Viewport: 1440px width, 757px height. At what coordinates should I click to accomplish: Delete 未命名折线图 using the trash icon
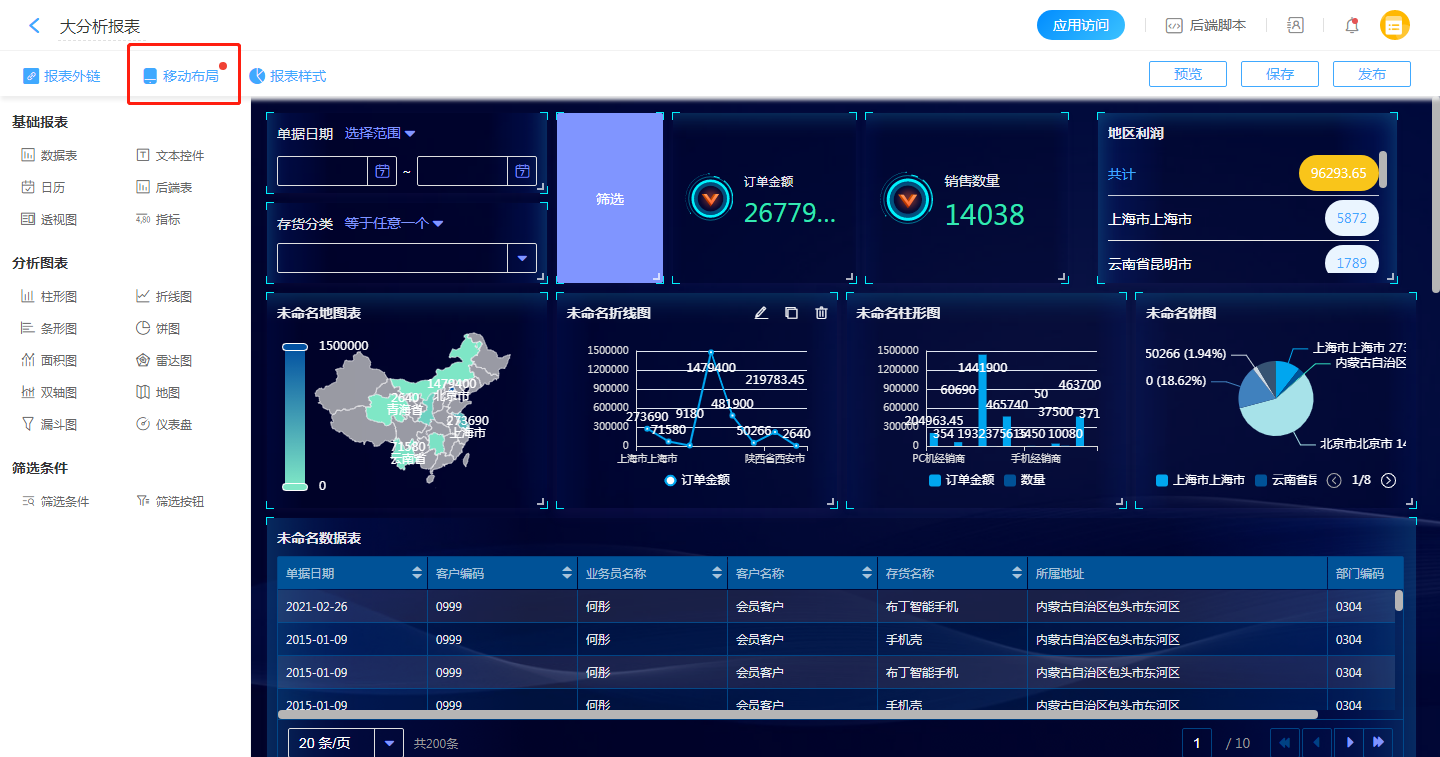(822, 313)
